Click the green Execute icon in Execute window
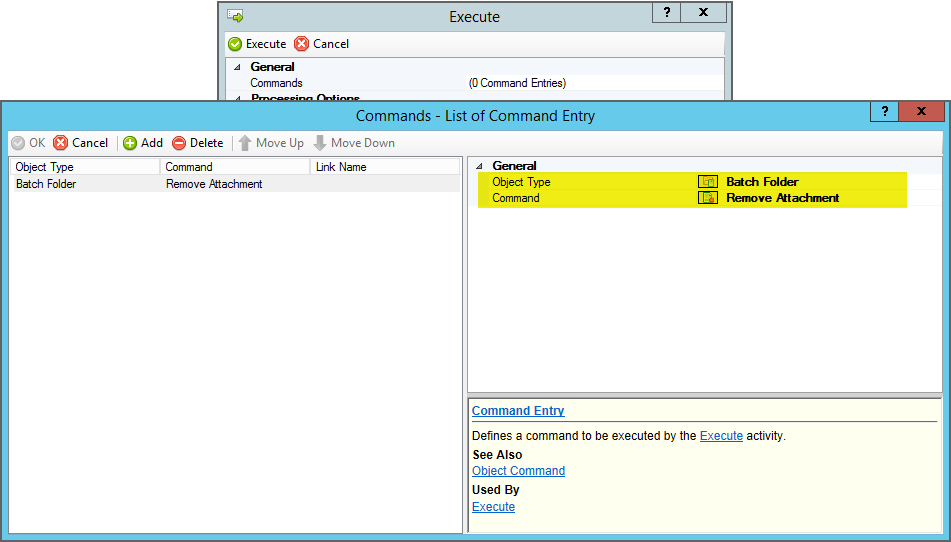The height and width of the screenshot is (542, 951). (235, 44)
